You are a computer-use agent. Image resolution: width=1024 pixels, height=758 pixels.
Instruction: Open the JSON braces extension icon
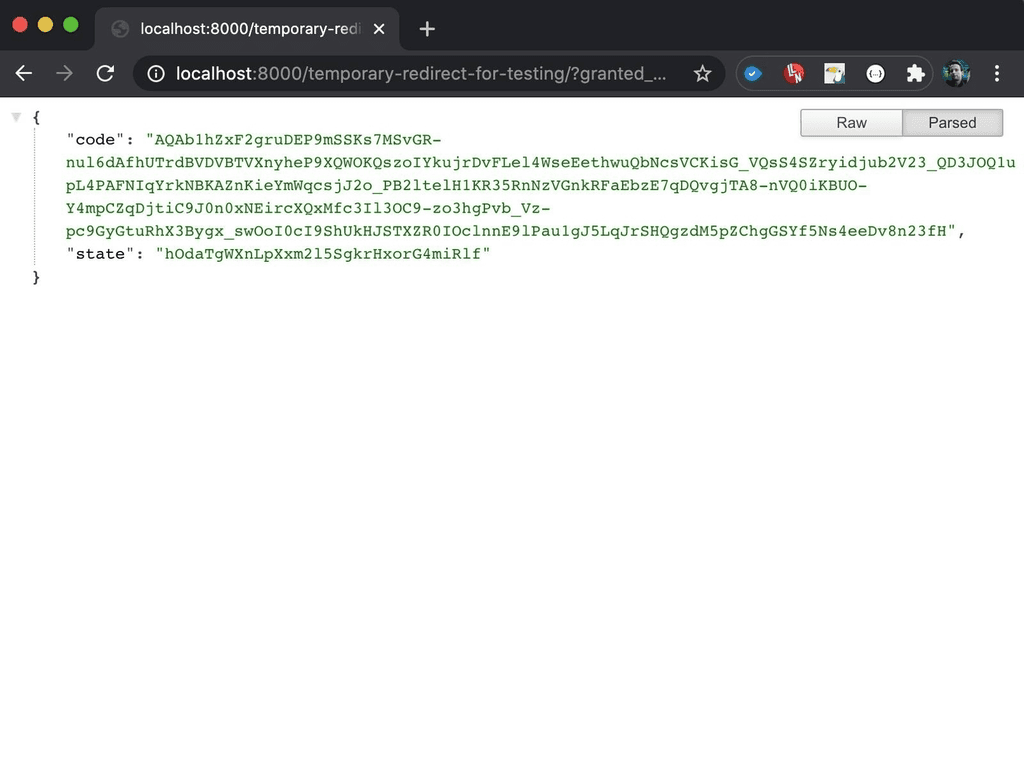pos(875,73)
